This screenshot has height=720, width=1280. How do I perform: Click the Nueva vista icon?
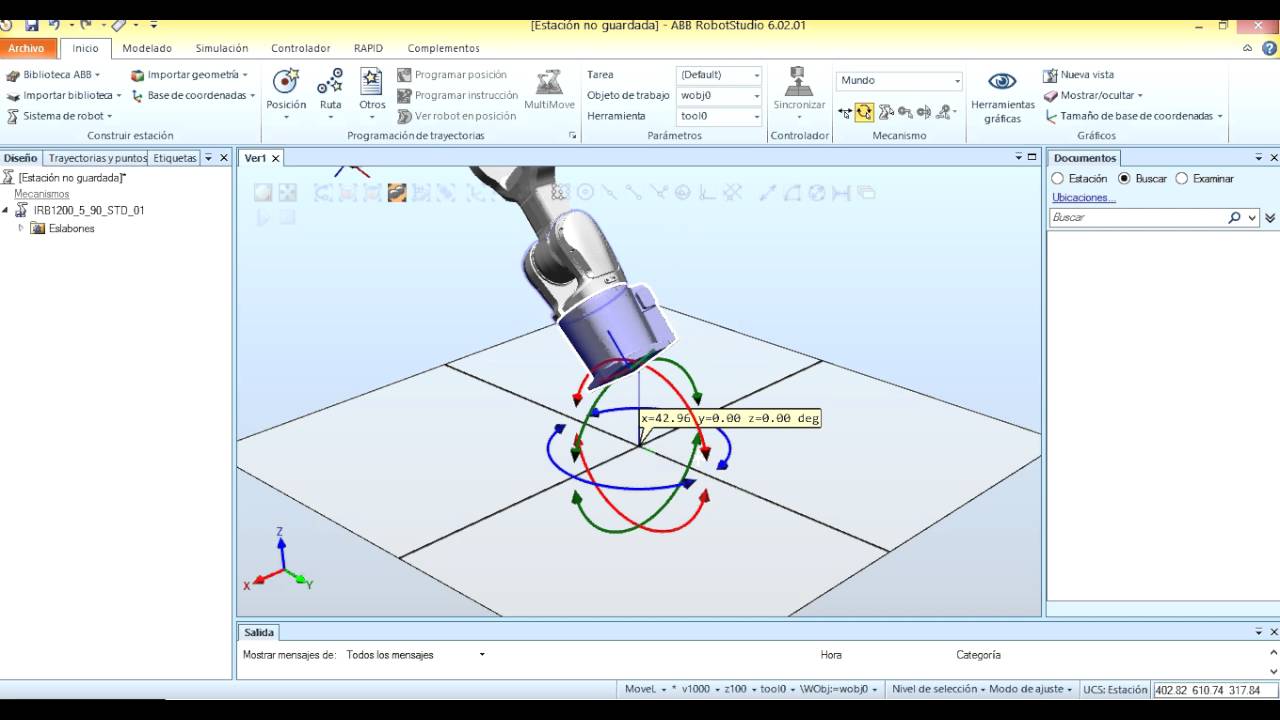(x=1050, y=75)
